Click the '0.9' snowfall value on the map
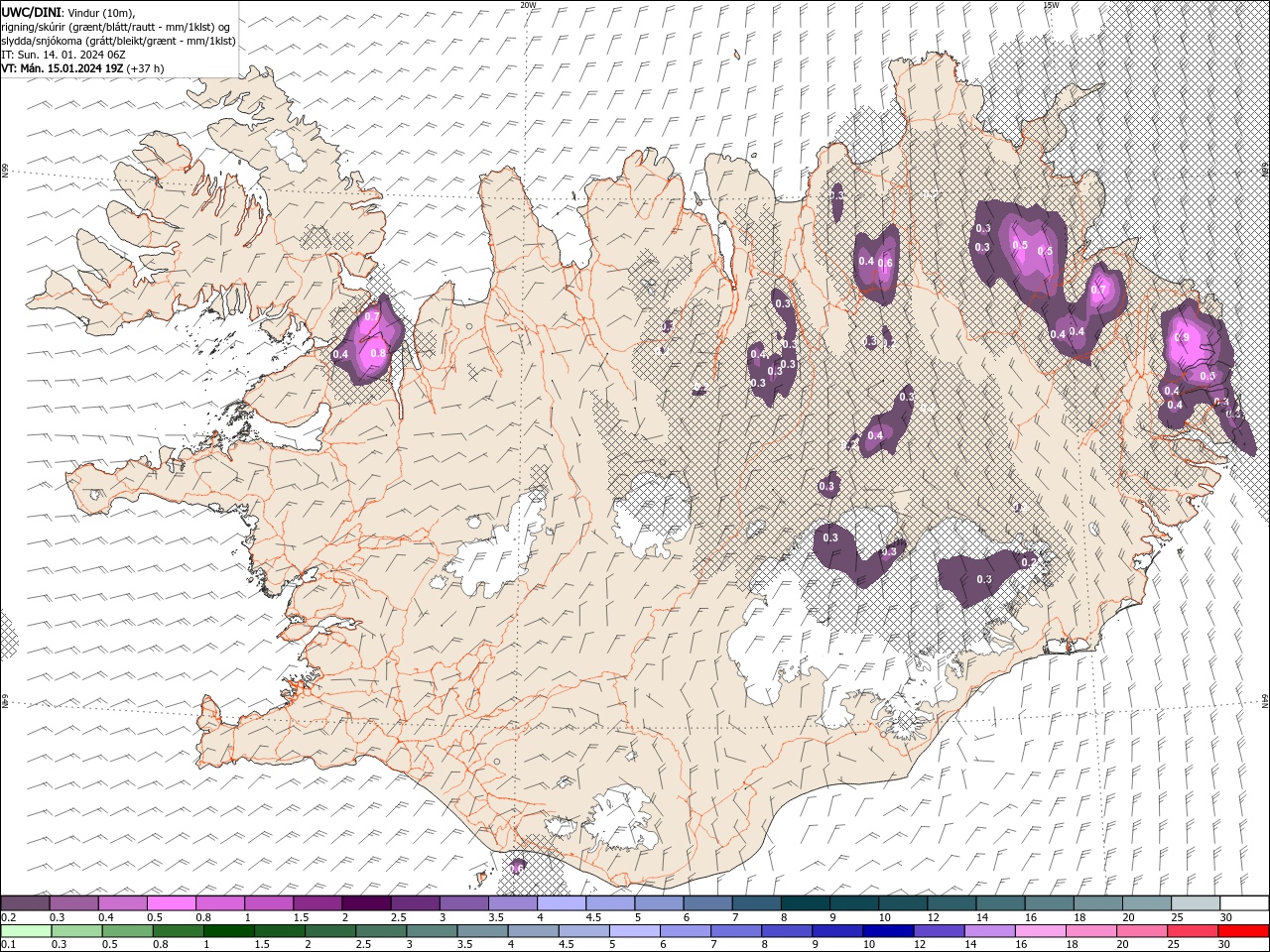This screenshot has height=952, width=1270. (1182, 338)
